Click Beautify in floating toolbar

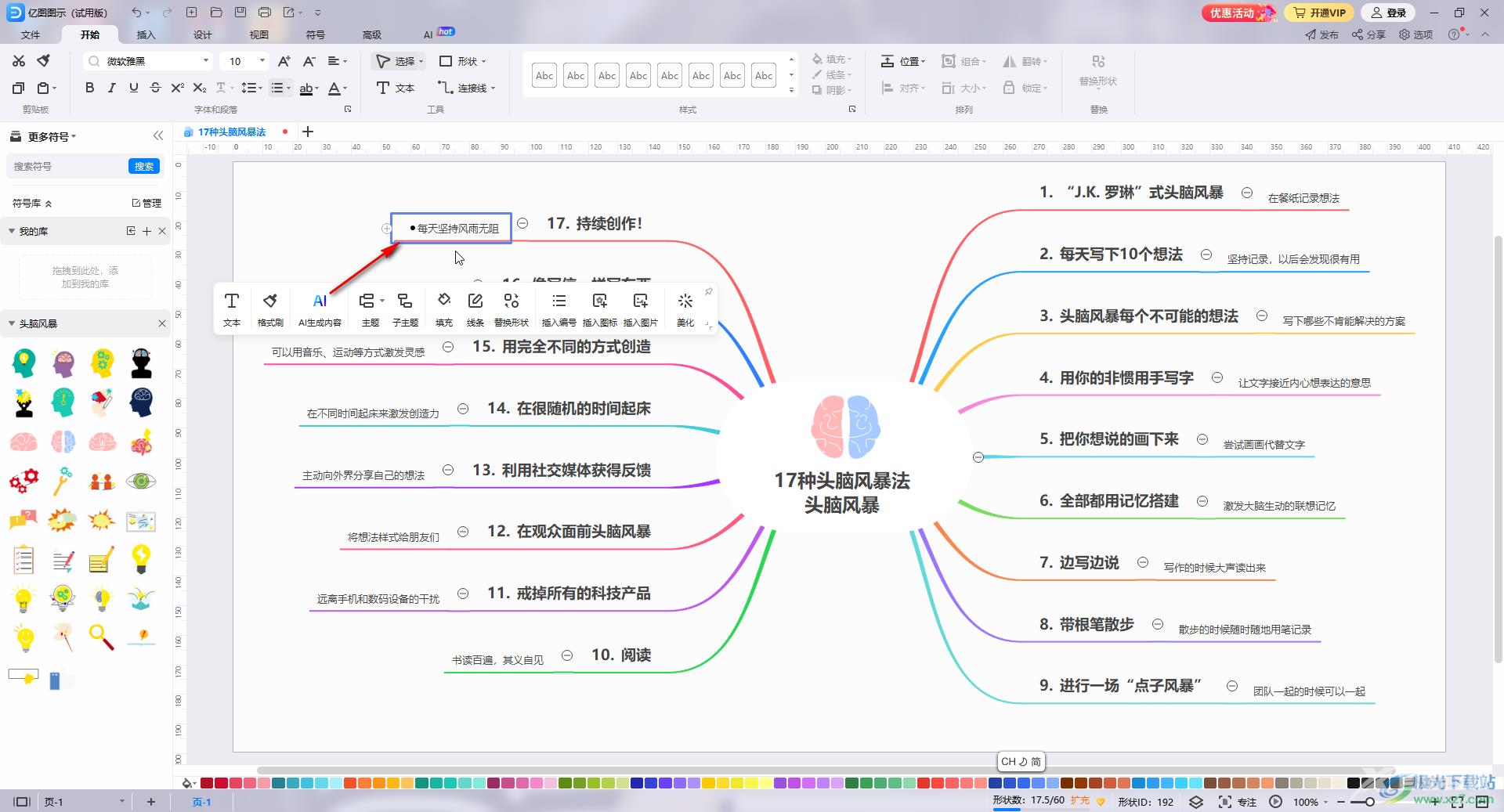685,309
